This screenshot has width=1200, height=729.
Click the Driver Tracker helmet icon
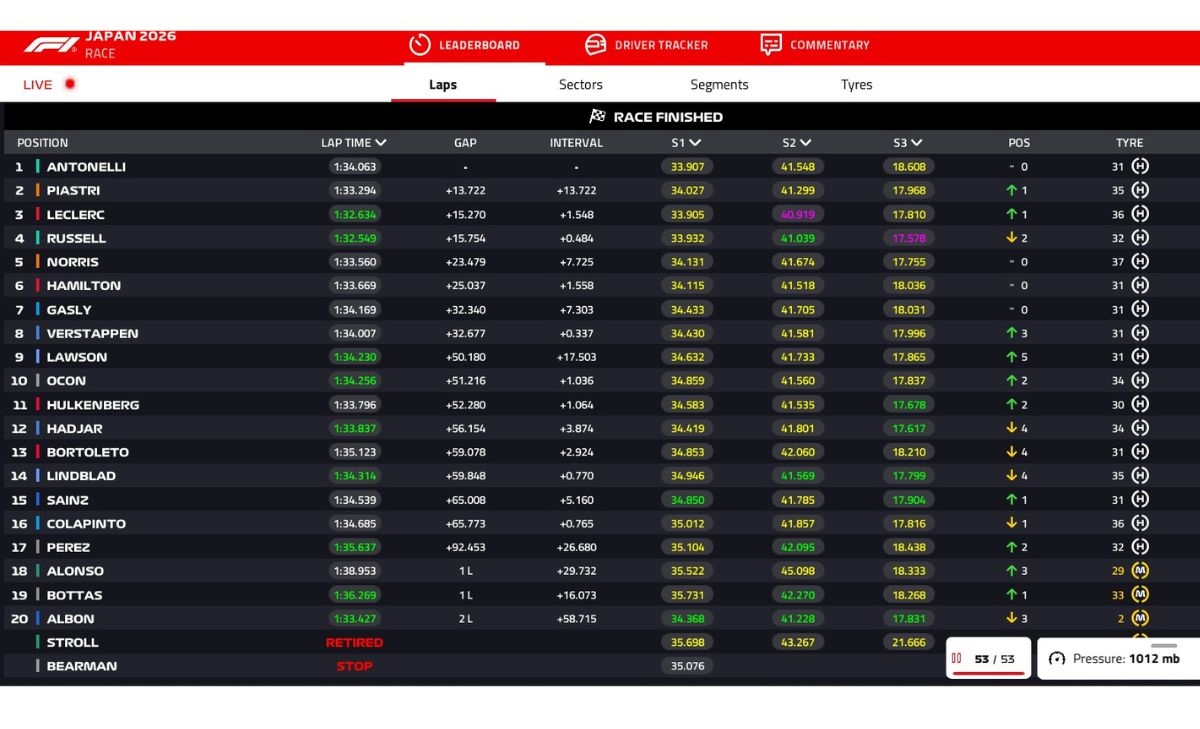pos(595,45)
